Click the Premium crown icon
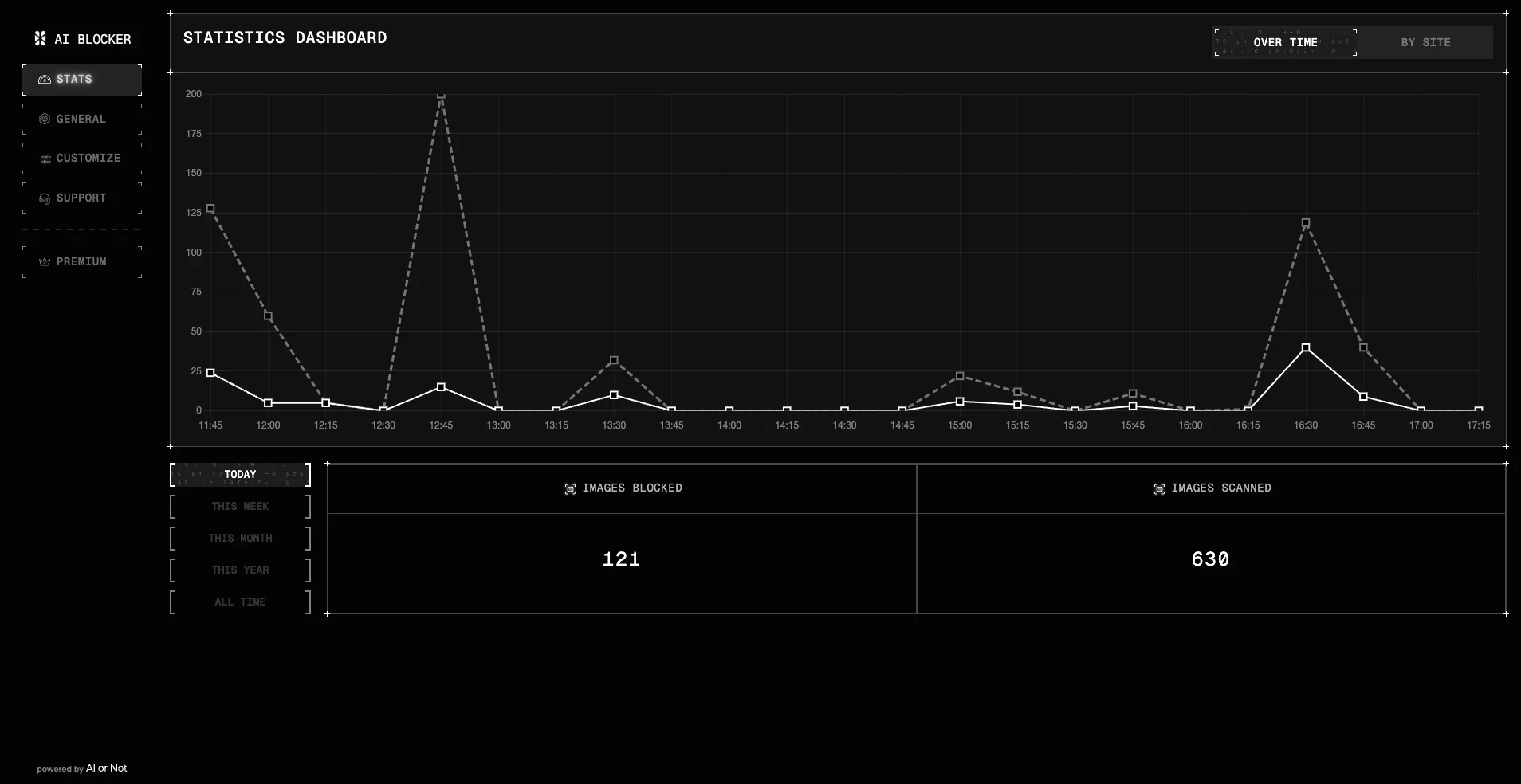 [44, 261]
